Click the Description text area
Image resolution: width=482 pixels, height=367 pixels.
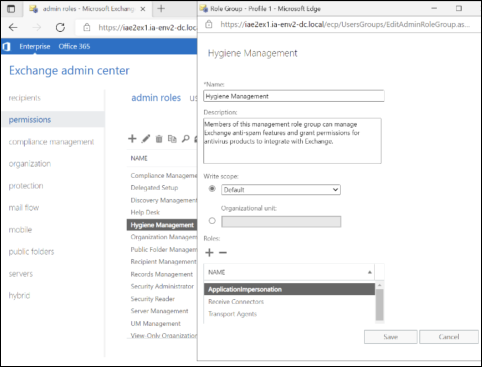(292, 141)
